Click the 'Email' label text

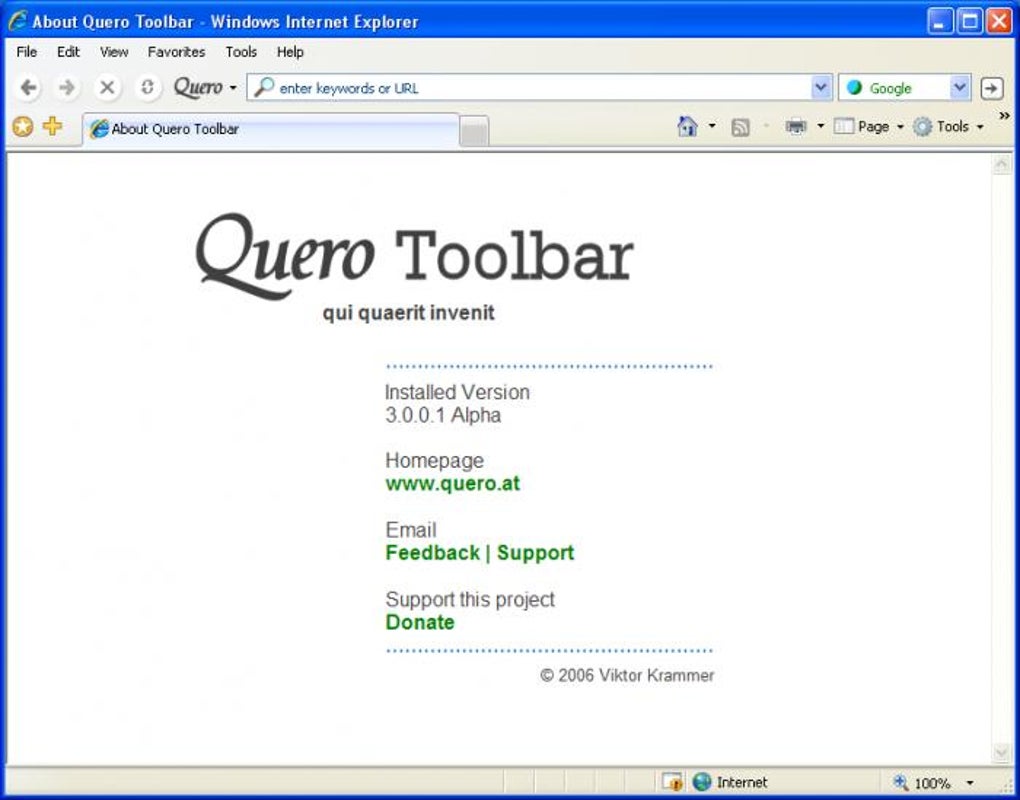411,529
